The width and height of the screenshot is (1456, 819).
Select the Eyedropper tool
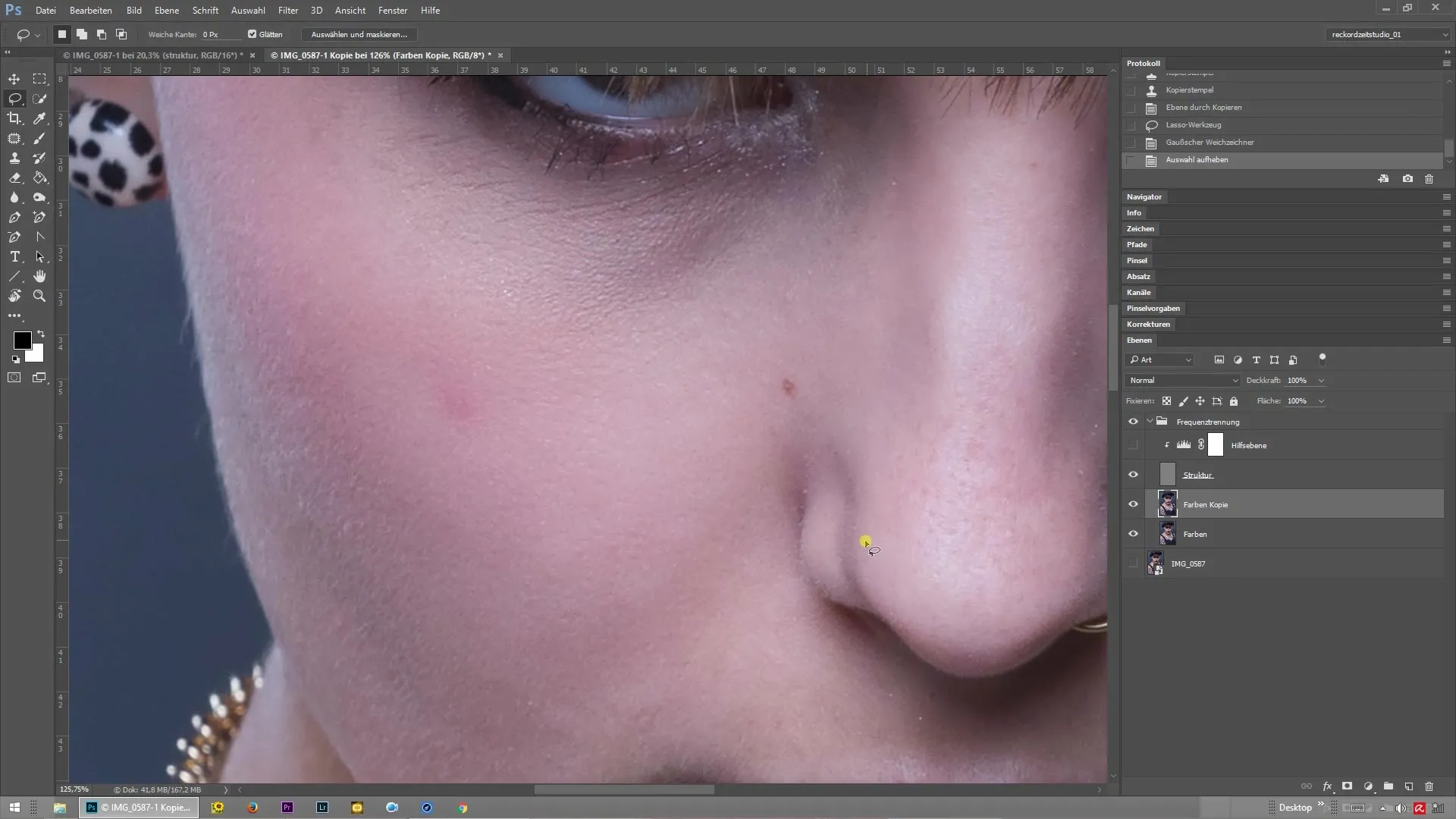pyautogui.click(x=39, y=118)
